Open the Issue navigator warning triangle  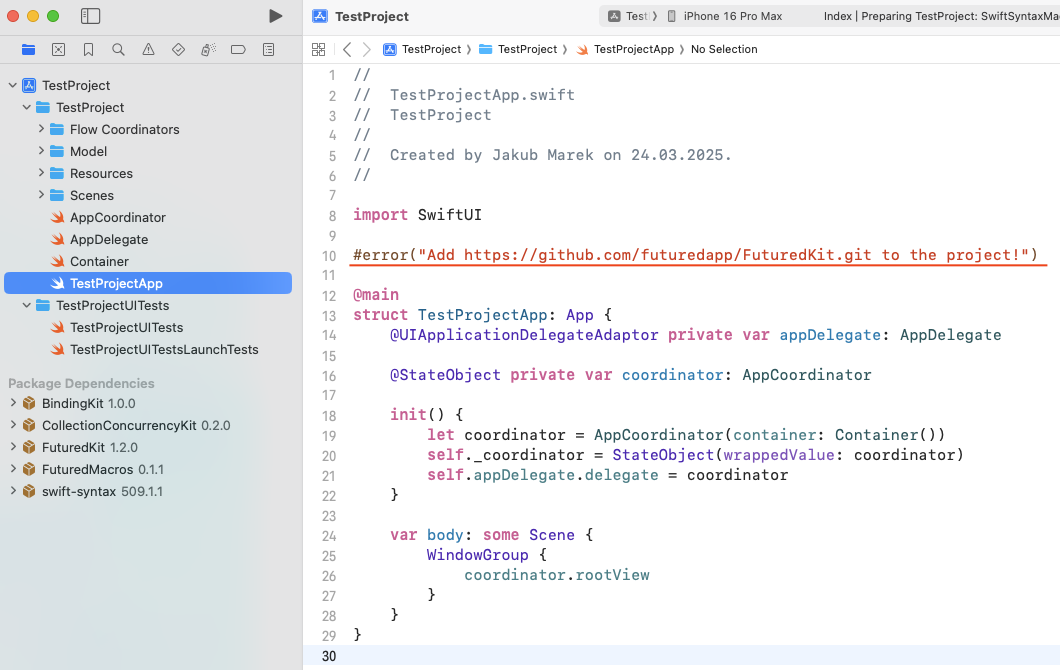tap(148, 49)
